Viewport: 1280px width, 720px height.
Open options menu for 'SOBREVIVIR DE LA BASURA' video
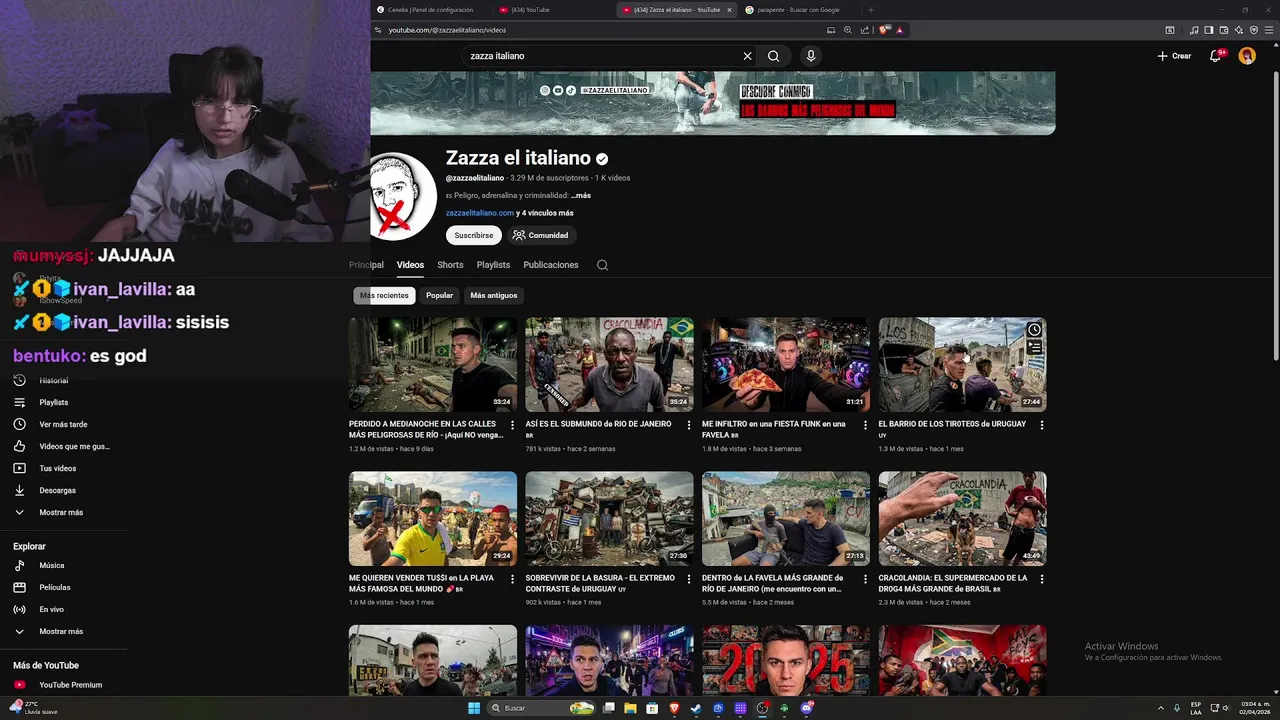[689, 579]
